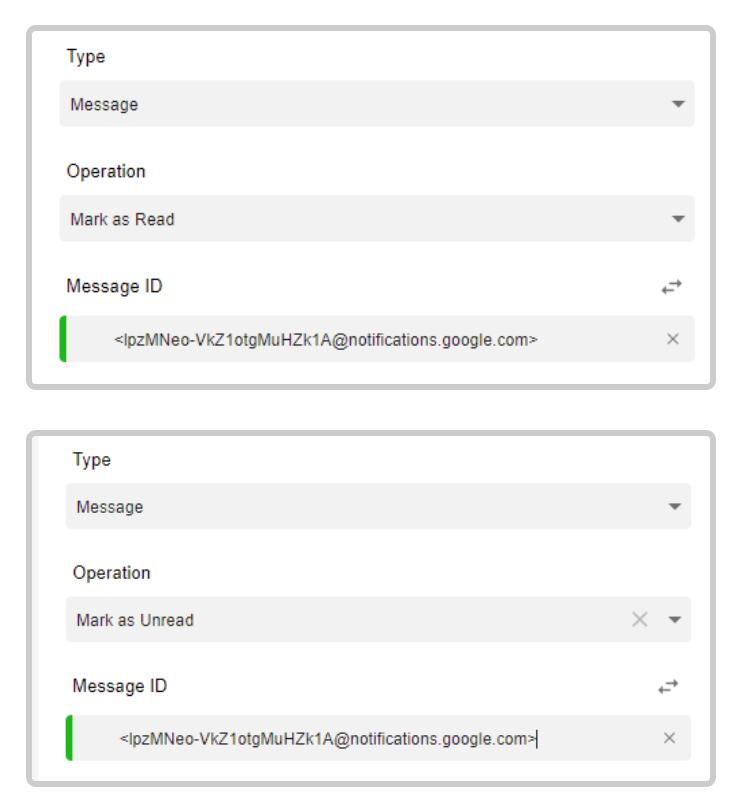Click the green bar on the Mark as Read panel's Message ID
Viewport: 744px width, 810px height.
[x=63, y=339]
